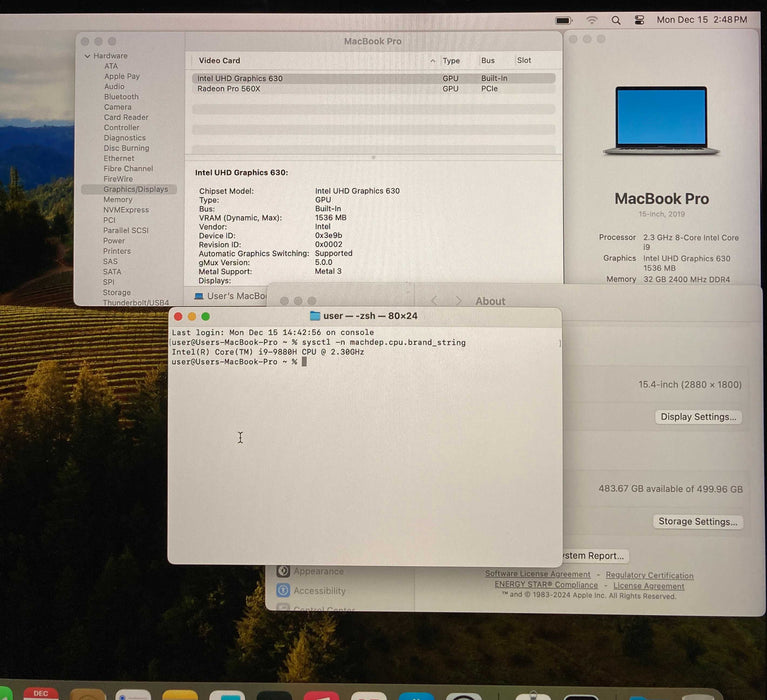Select Parallel SCSI in the Hardware list
767x700 pixels.
125,230
